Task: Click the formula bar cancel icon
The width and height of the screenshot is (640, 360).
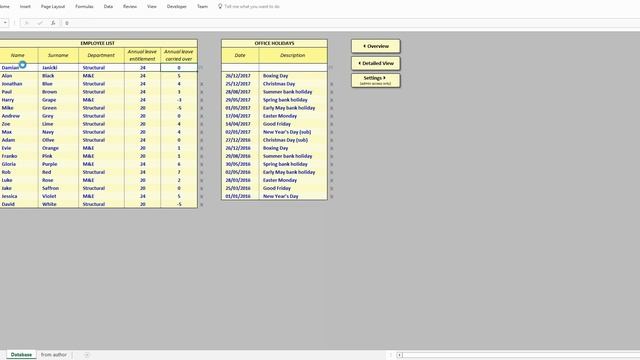Action: pos(27,23)
